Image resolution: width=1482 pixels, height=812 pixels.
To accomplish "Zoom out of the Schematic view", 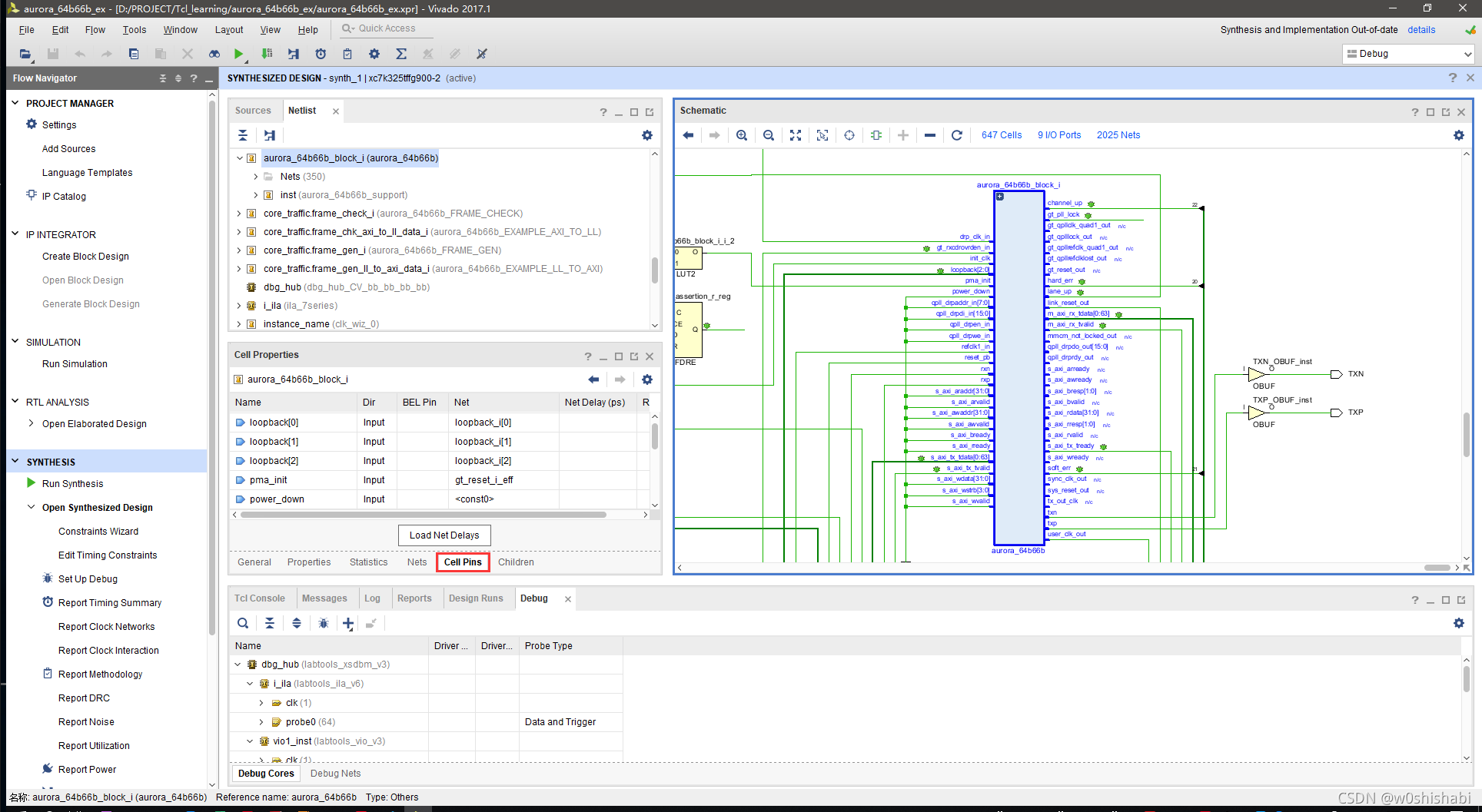I will (x=769, y=135).
